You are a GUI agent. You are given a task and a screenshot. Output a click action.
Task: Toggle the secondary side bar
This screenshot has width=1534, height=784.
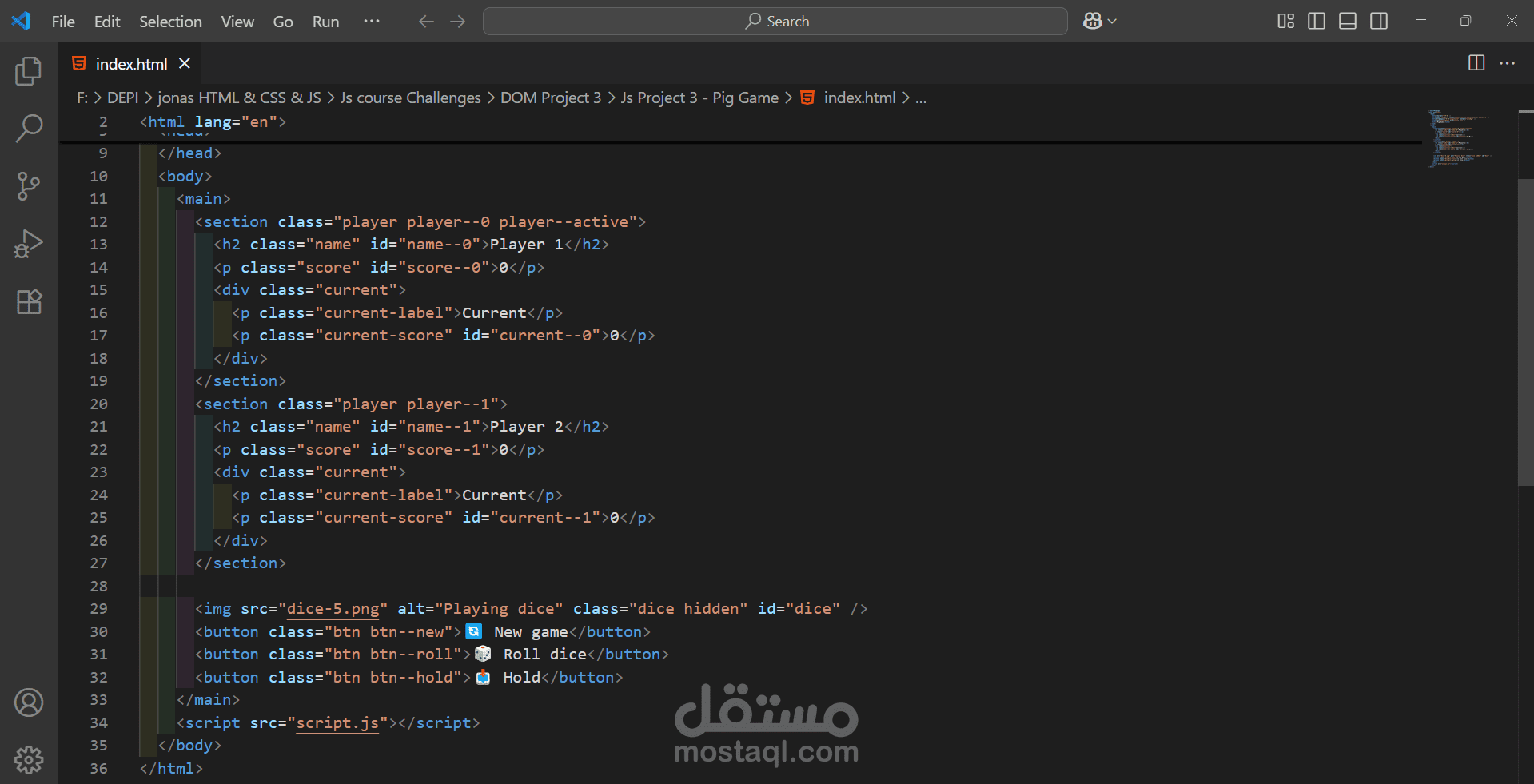[1379, 21]
